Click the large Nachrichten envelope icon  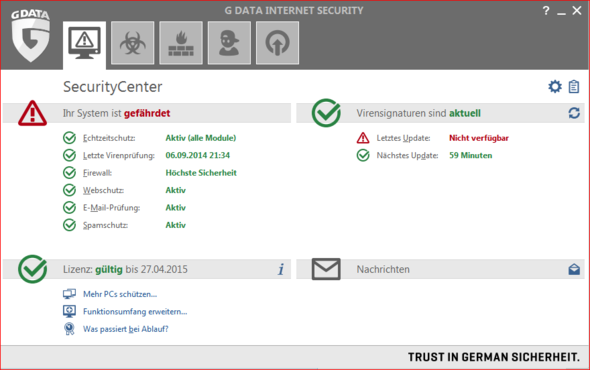point(326,269)
